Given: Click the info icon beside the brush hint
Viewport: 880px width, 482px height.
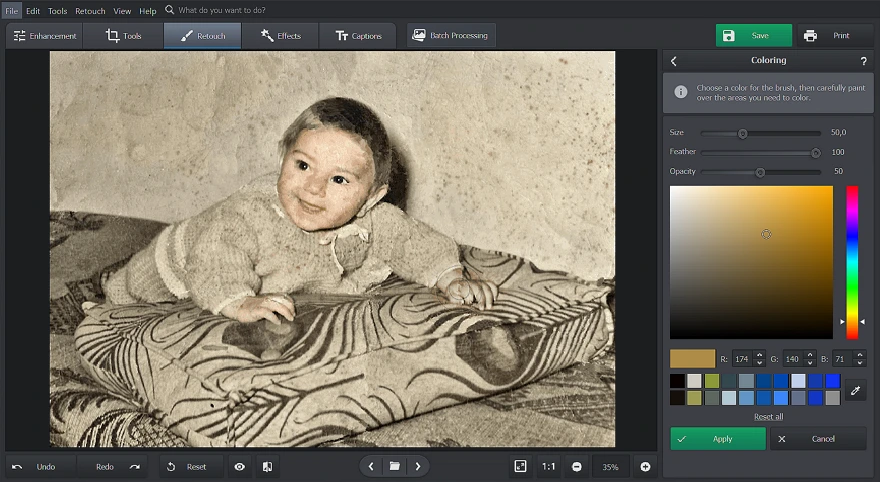Looking at the screenshot, I should tap(681, 92).
